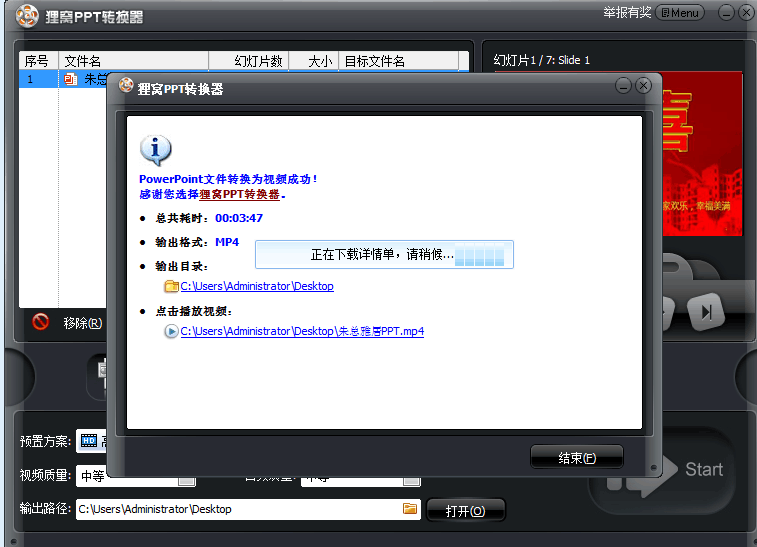Click the output path input field
The width and height of the screenshot is (757, 547).
click(248, 509)
